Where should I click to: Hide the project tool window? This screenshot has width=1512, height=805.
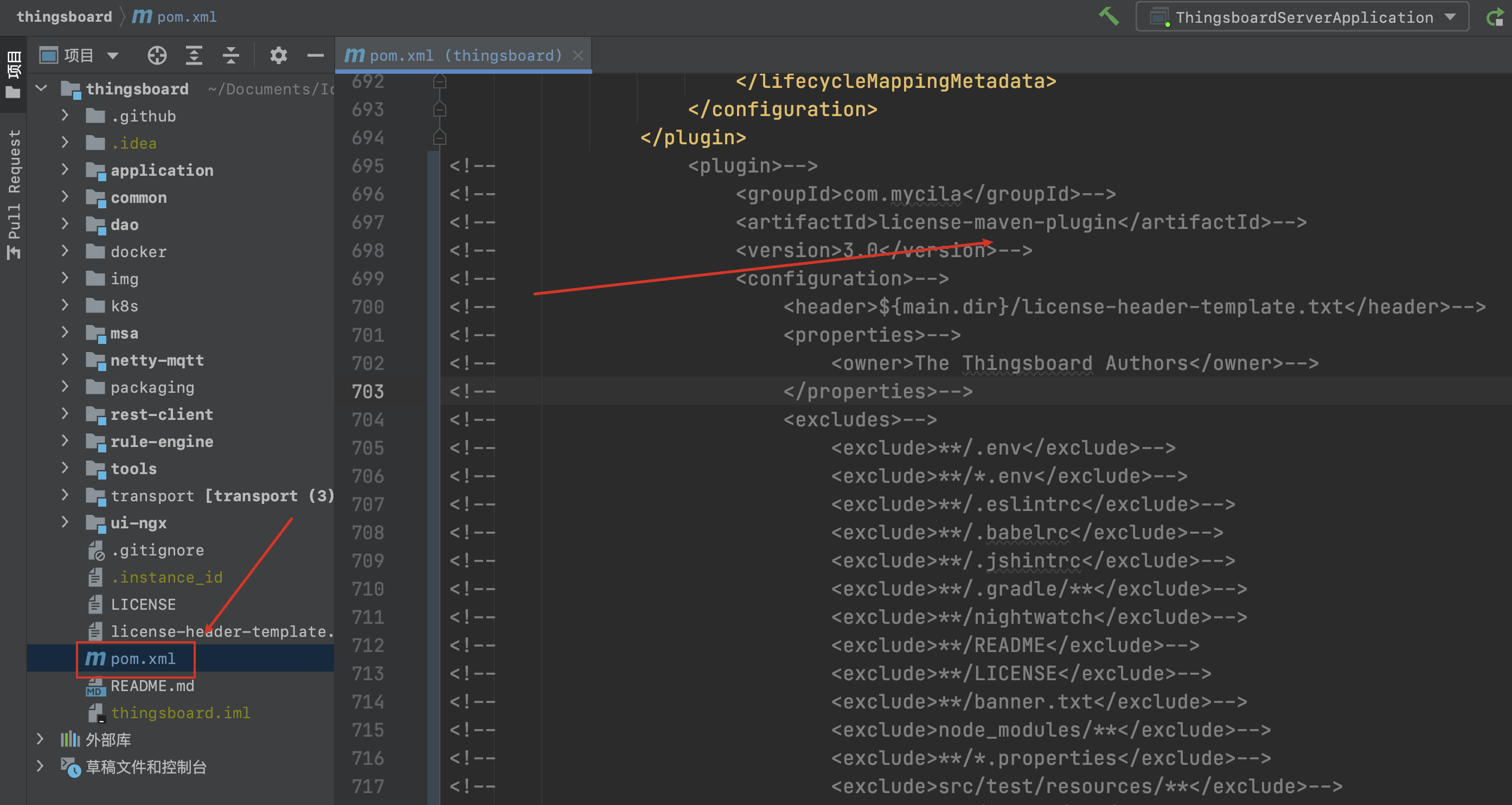click(315, 56)
